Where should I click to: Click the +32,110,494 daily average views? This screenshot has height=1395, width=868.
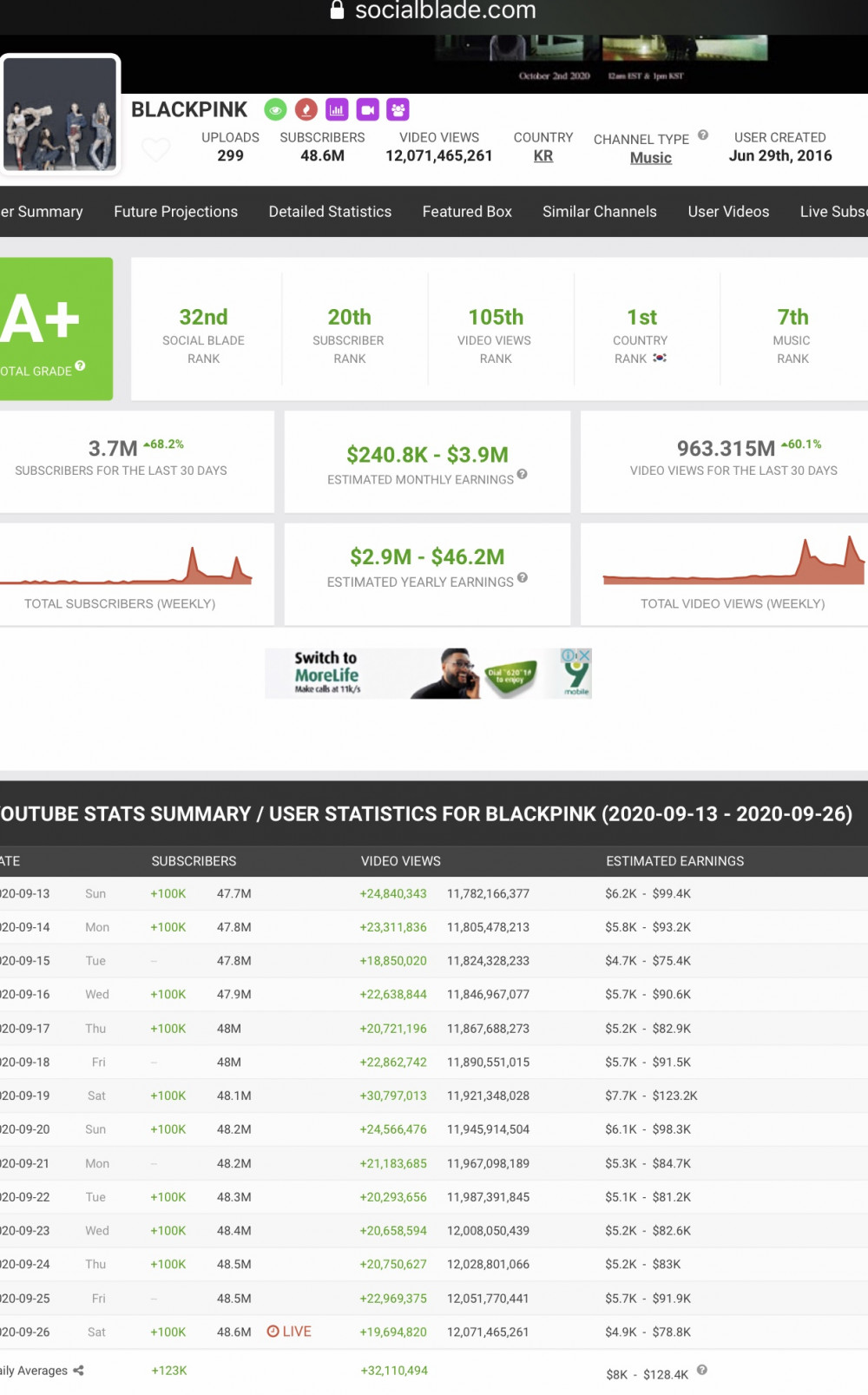[x=394, y=1371]
